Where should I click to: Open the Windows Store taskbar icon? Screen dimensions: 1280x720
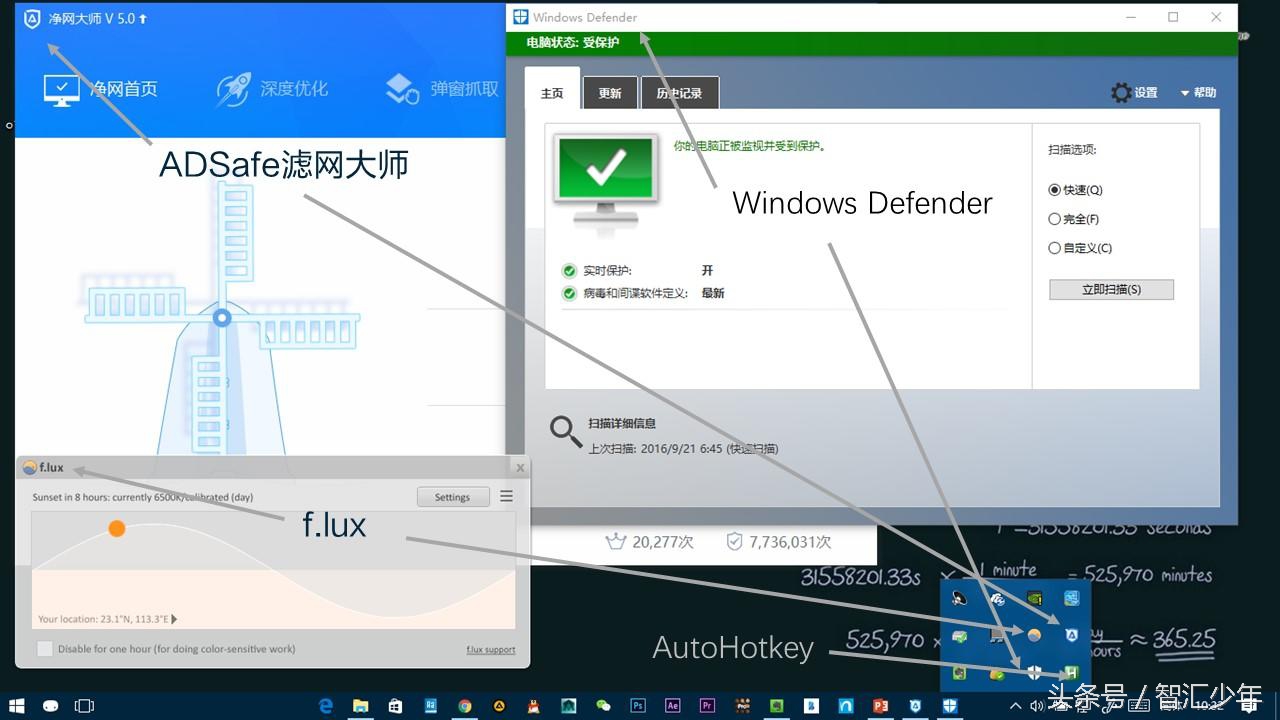(395, 706)
